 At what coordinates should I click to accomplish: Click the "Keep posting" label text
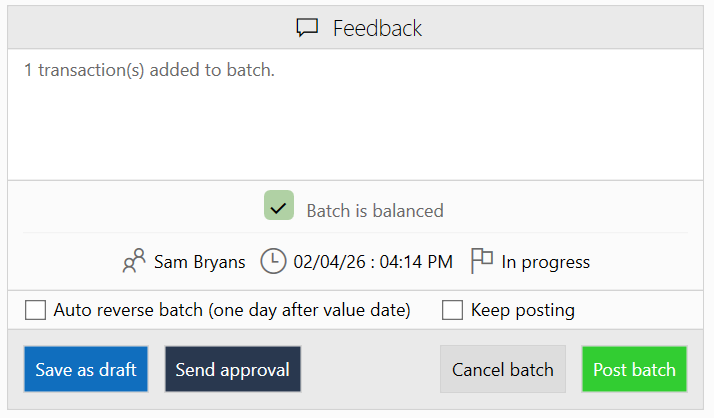[522, 310]
